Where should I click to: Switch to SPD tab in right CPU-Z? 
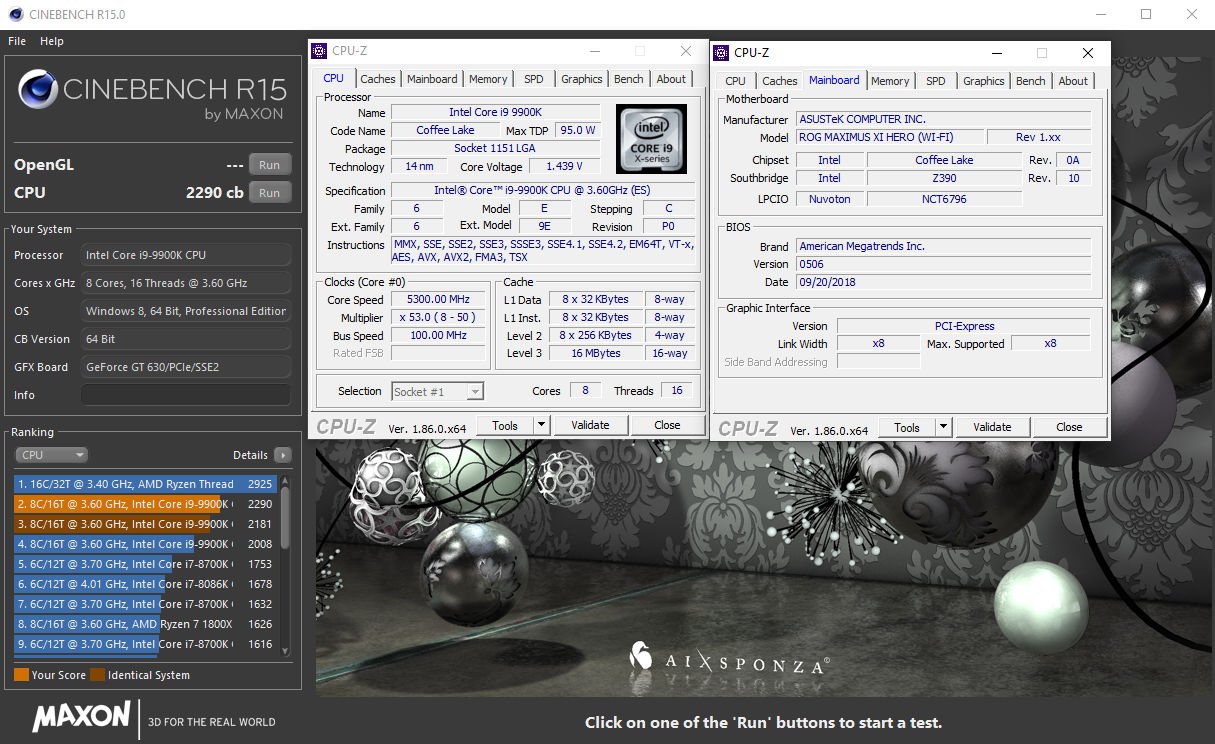(936, 81)
